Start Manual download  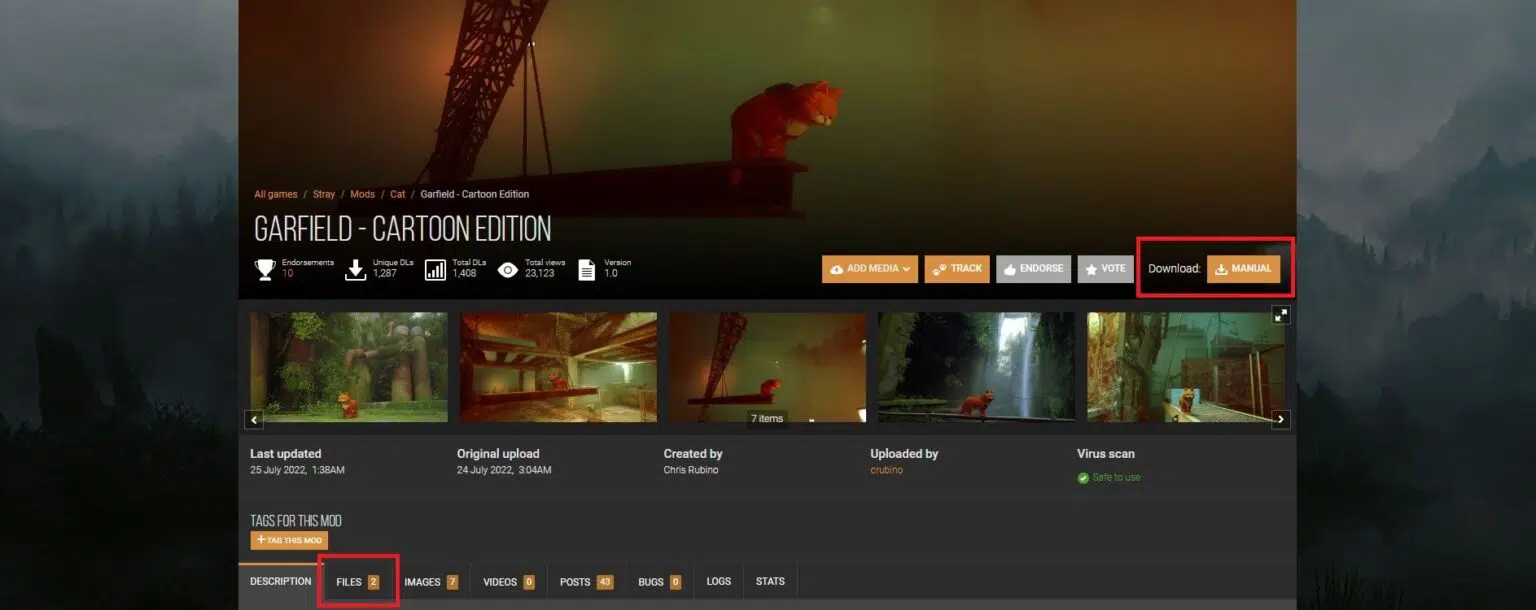[1243, 269]
